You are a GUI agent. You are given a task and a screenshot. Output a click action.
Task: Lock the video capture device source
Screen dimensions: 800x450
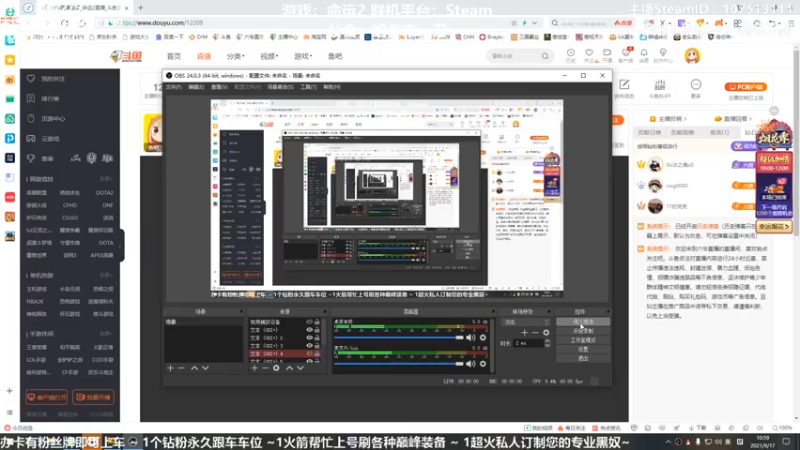click(317, 322)
